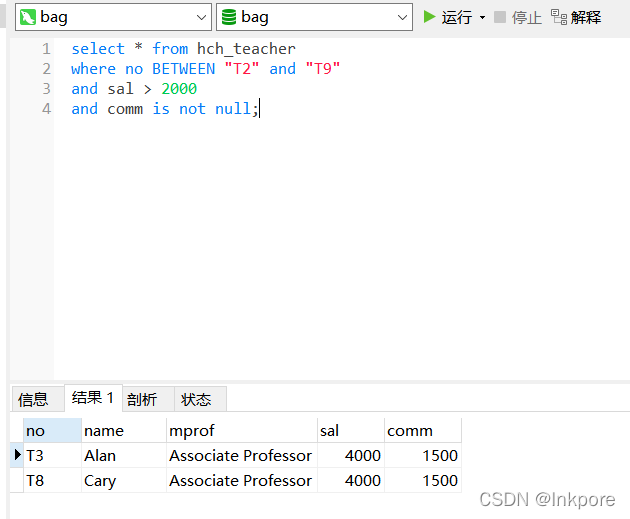Viewport: 630px width, 519px height.
Task: Click the select keyword on line 1
Action: coord(98,49)
